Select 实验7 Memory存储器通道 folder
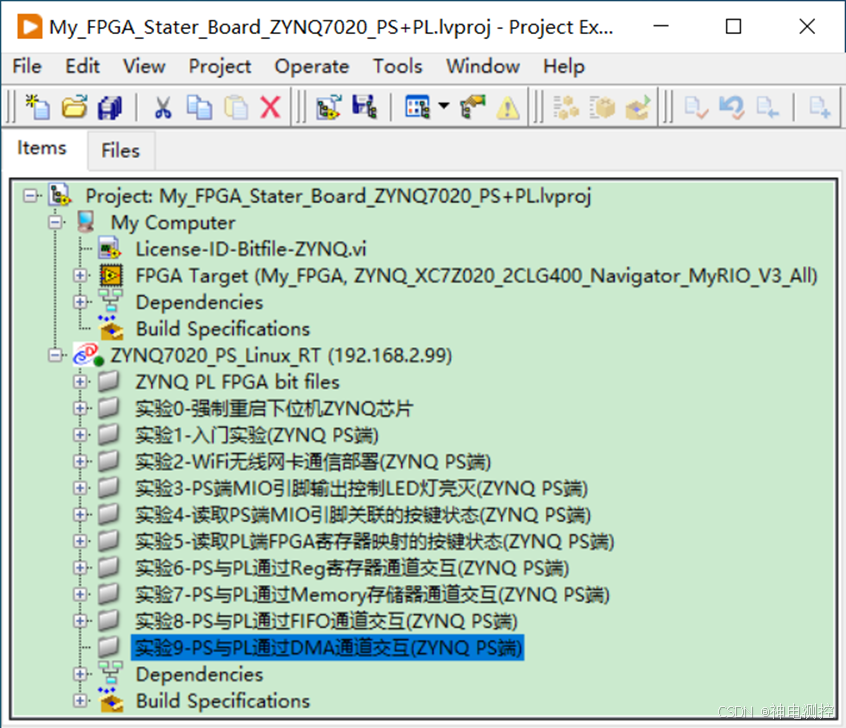The width and height of the screenshot is (846, 728). click(372, 595)
